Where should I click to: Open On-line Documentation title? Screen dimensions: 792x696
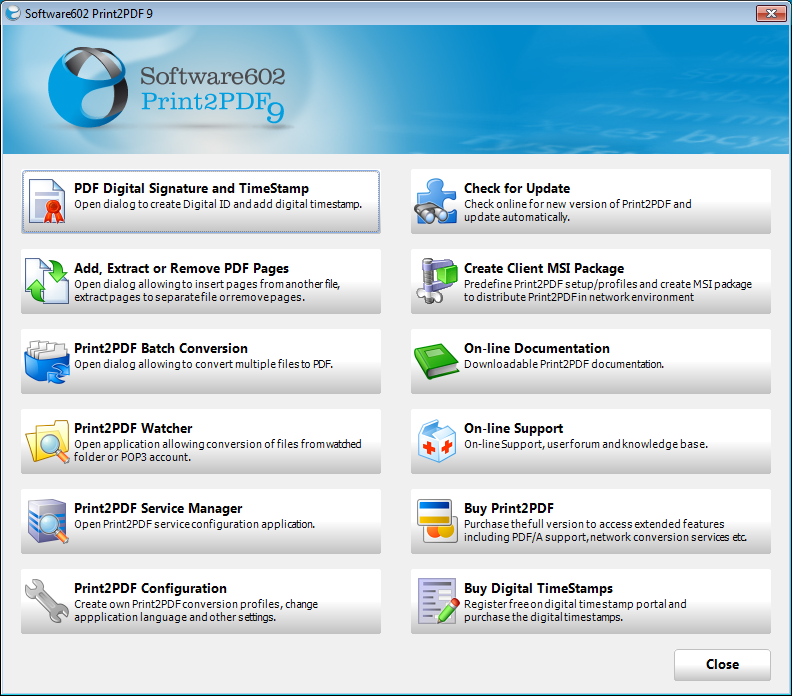pos(537,349)
